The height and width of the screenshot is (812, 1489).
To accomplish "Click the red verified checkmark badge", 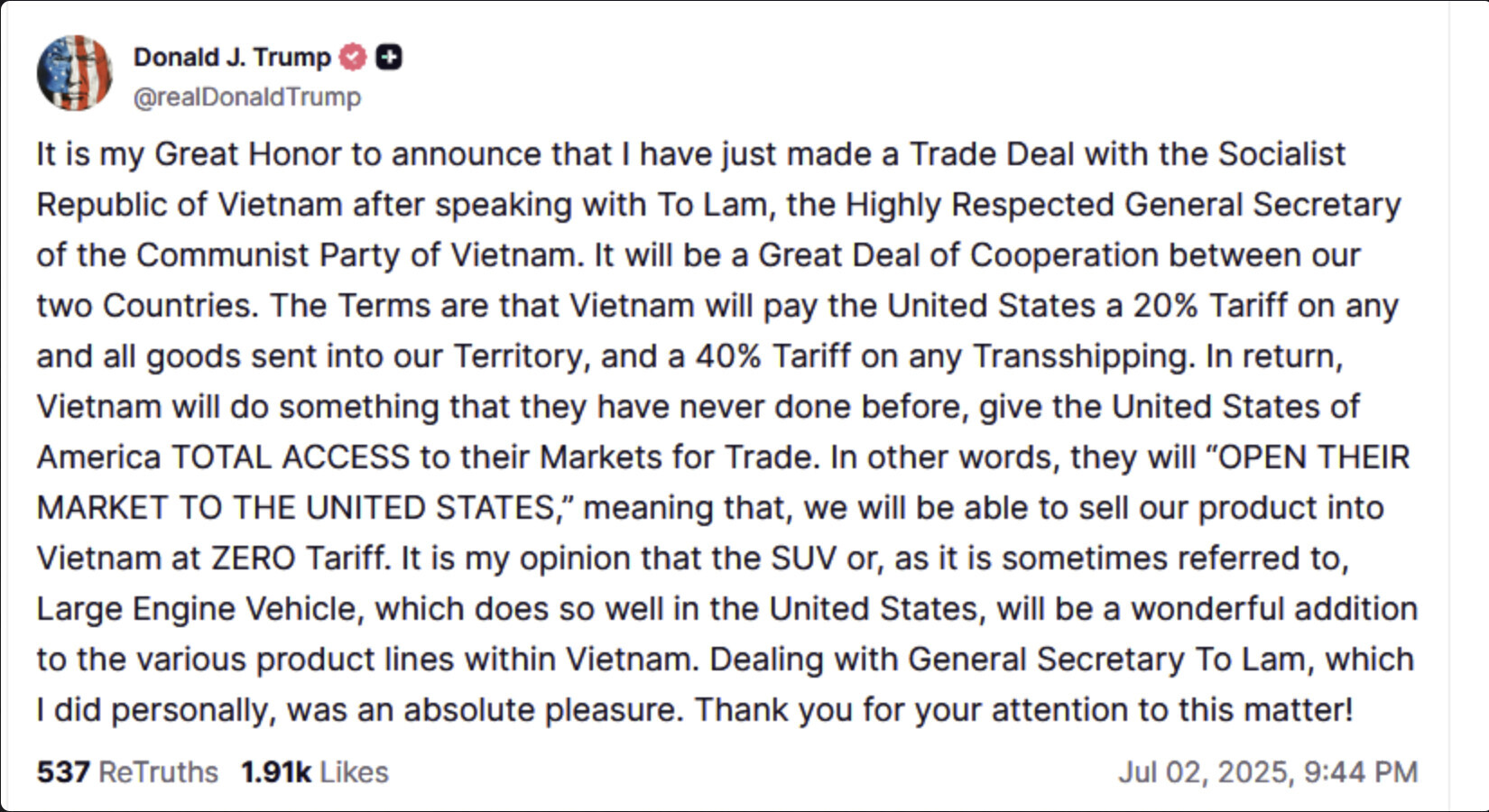I will 353,57.
